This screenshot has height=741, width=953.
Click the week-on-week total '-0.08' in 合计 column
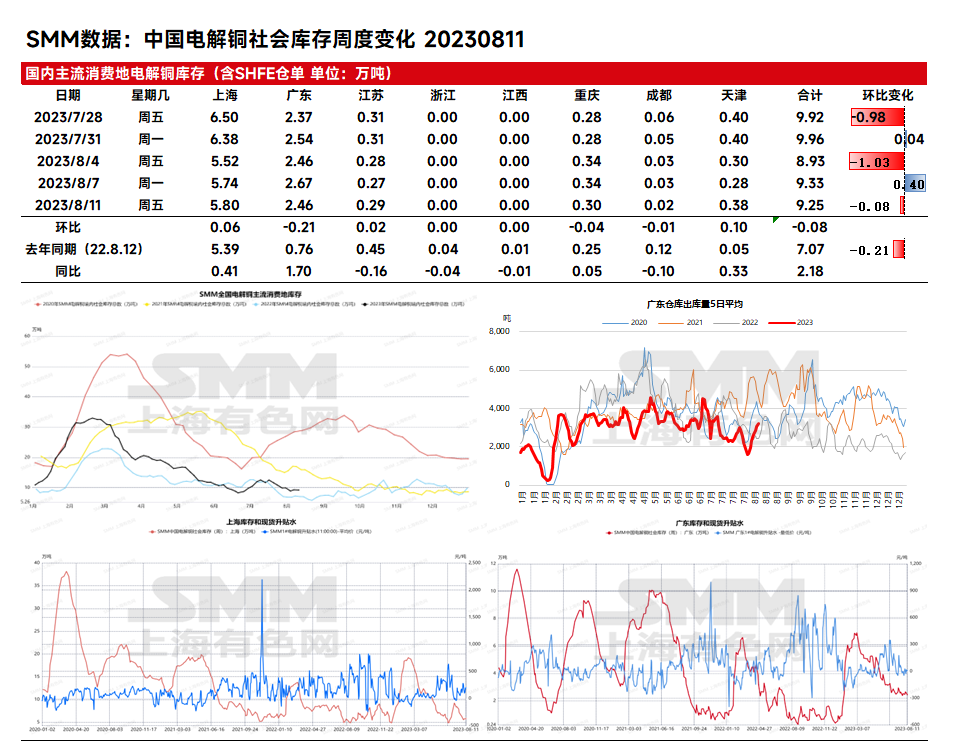(810, 227)
